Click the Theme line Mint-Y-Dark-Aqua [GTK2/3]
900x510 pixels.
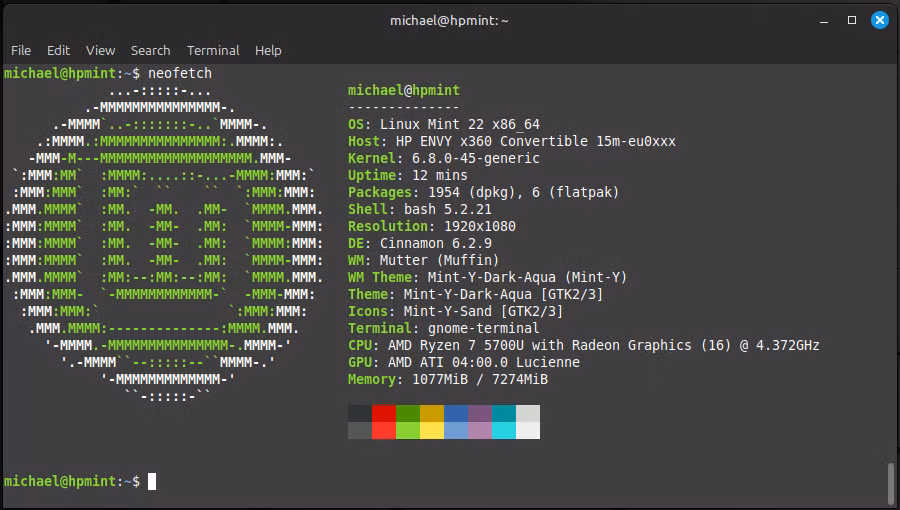point(475,294)
